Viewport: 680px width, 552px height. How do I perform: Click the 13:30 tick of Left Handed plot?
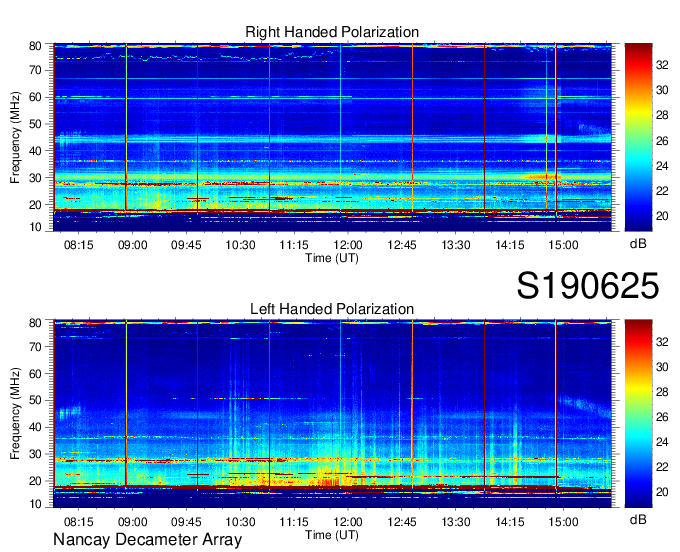456,522
